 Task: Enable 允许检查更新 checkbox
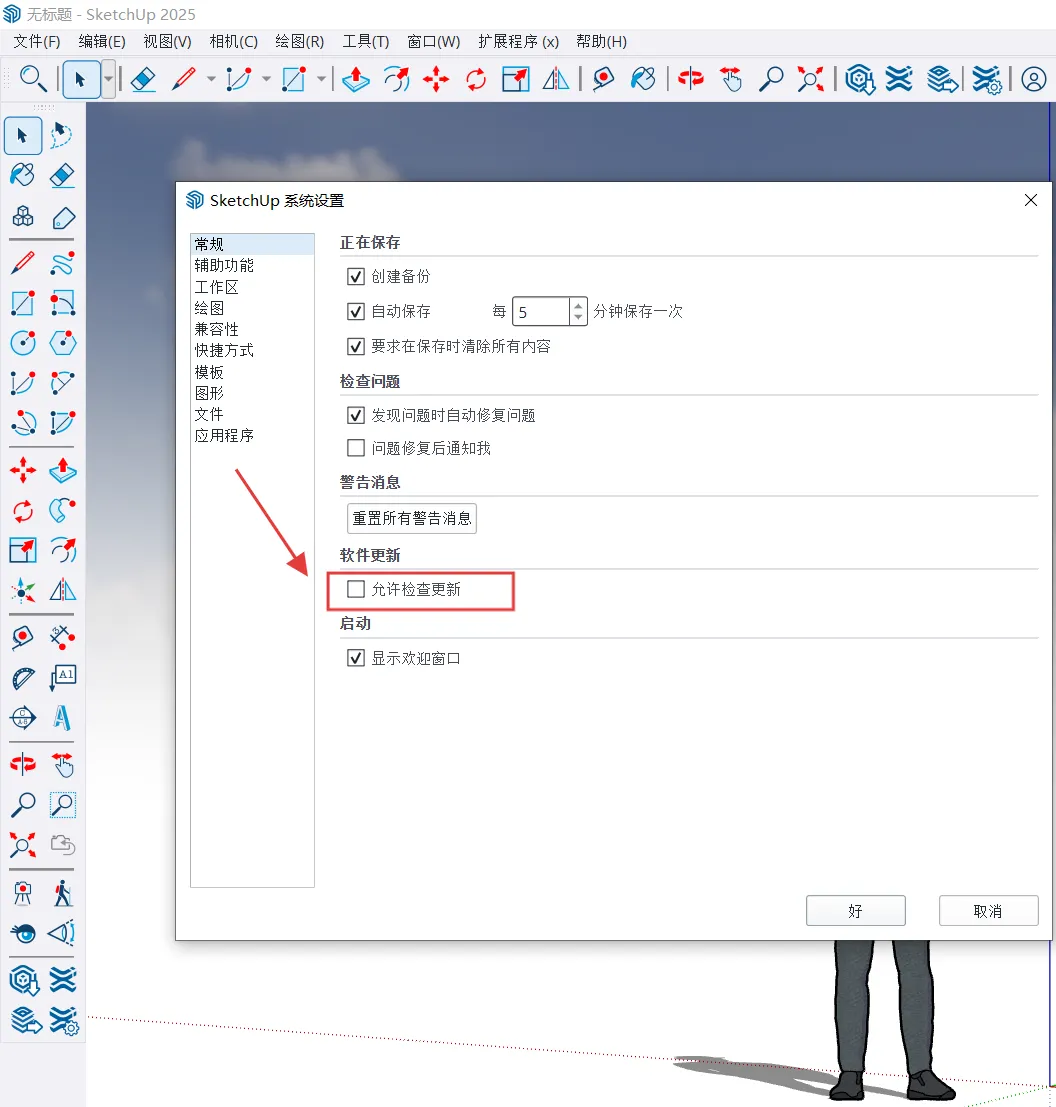click(x=356, y=589)
